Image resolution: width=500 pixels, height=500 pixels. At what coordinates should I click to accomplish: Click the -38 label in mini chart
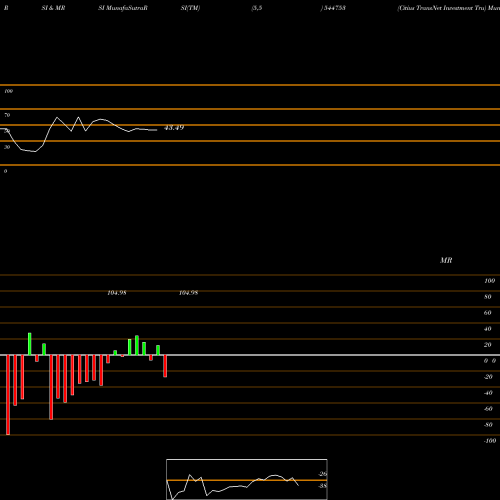click(x=323, y=486)
